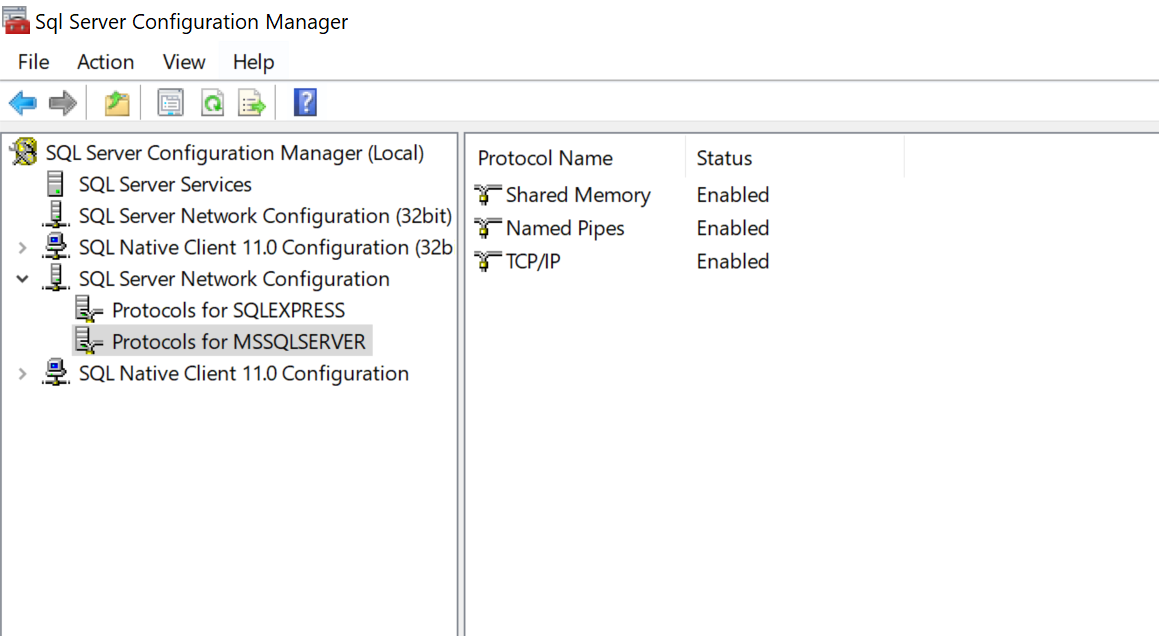
Task: Click the Network Configuration (32bit) icon
Action: pyautogui.click(x=55, y=214)
